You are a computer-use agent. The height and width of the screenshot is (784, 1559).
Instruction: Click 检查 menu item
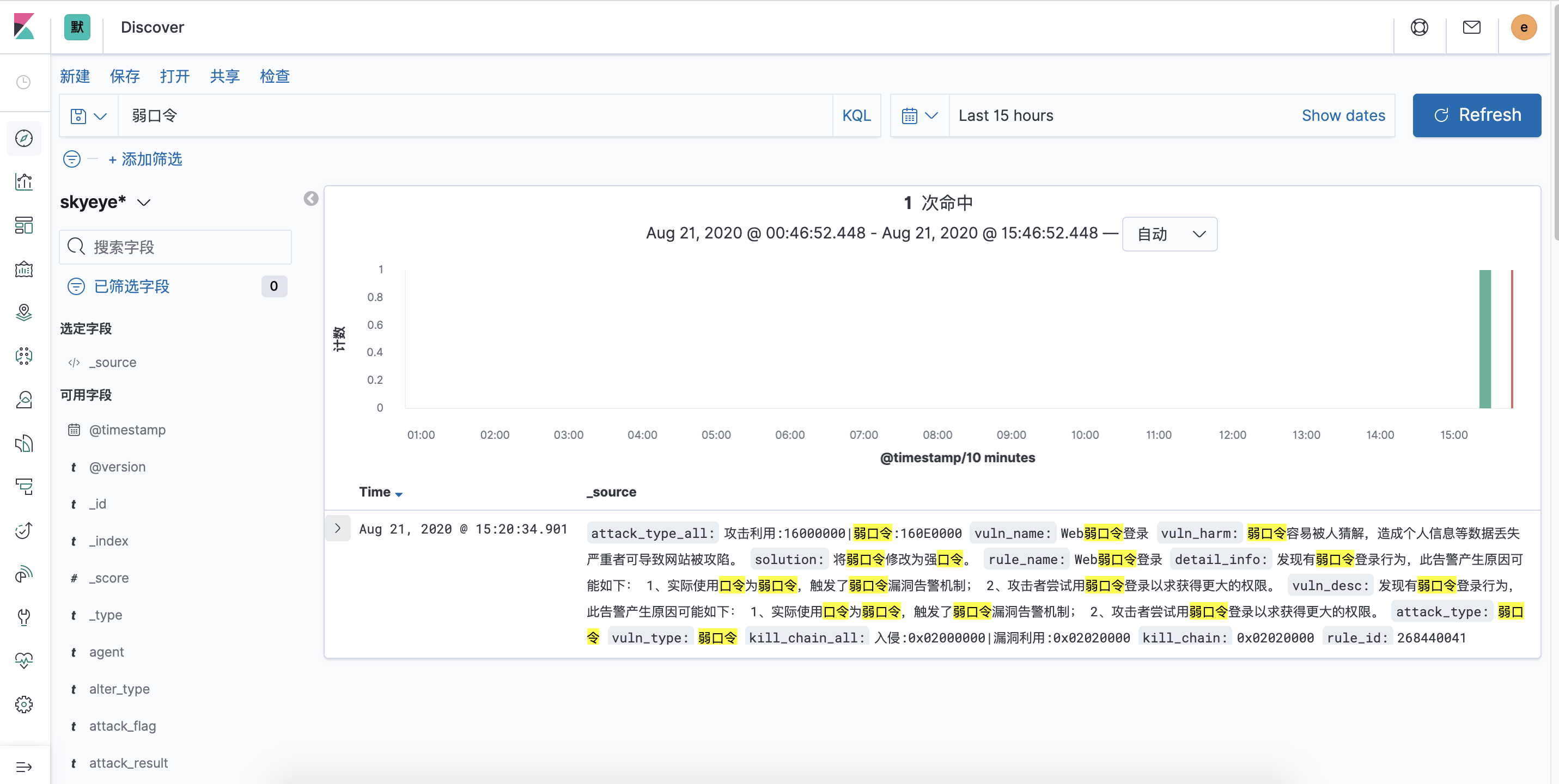point(275,76)
